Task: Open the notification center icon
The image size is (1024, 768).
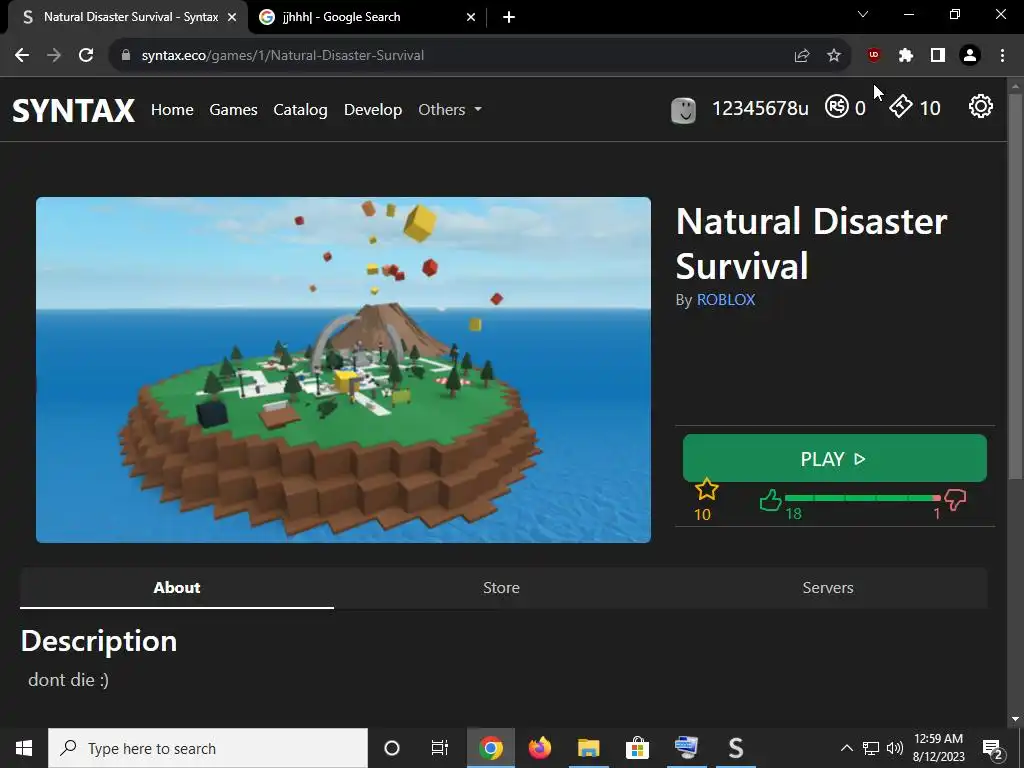Action: tap(993, 748)
